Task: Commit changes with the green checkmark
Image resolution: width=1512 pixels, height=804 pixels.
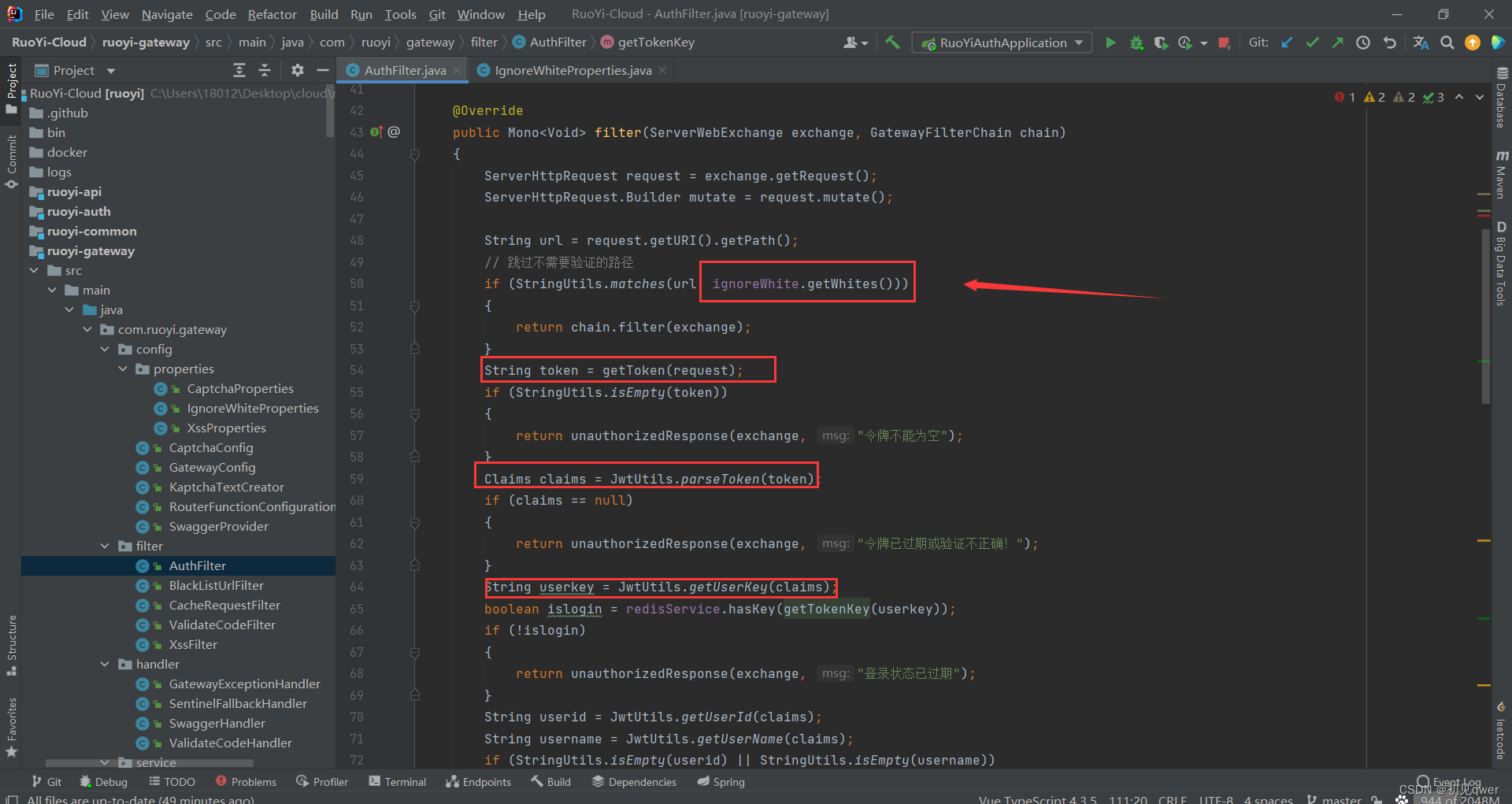Action: 1312,43
